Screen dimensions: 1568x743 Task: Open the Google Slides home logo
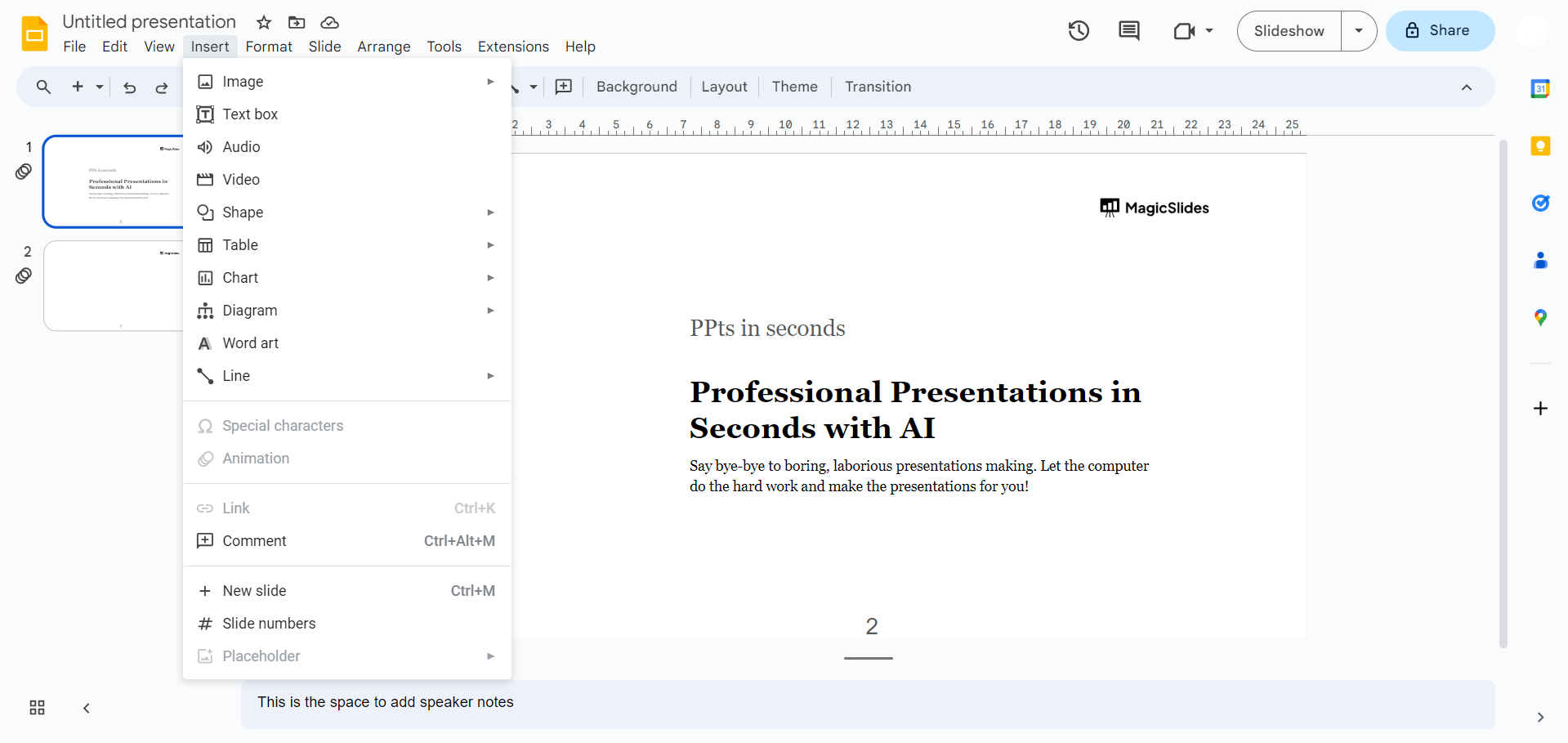(x=34, y=34)
